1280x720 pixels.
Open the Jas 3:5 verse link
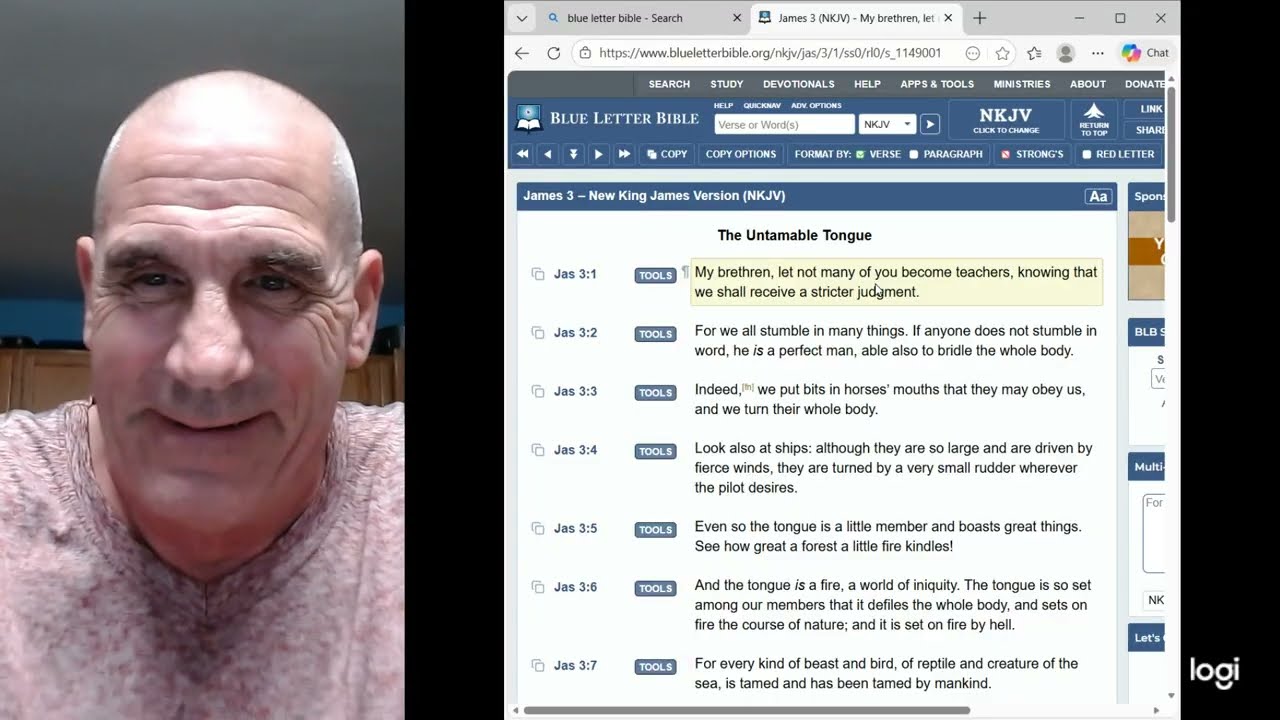(x=575, y=528)
